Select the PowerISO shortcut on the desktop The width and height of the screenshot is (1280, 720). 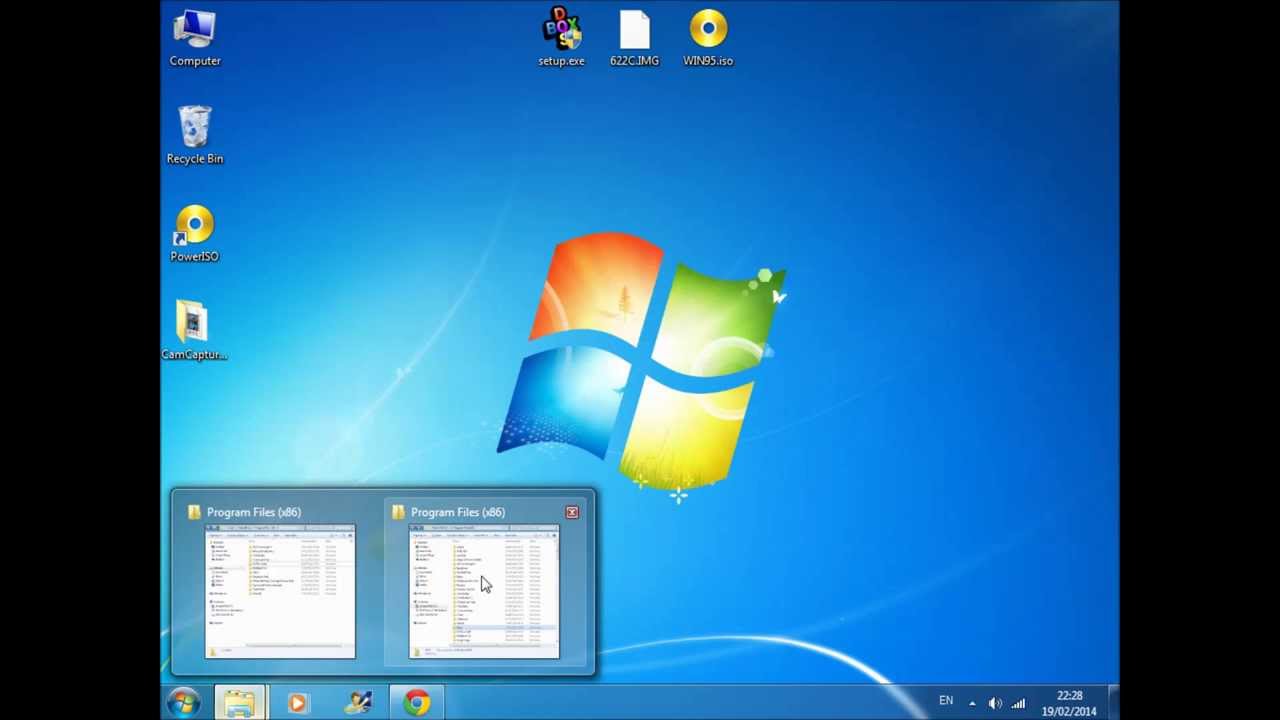click(194, 234)
